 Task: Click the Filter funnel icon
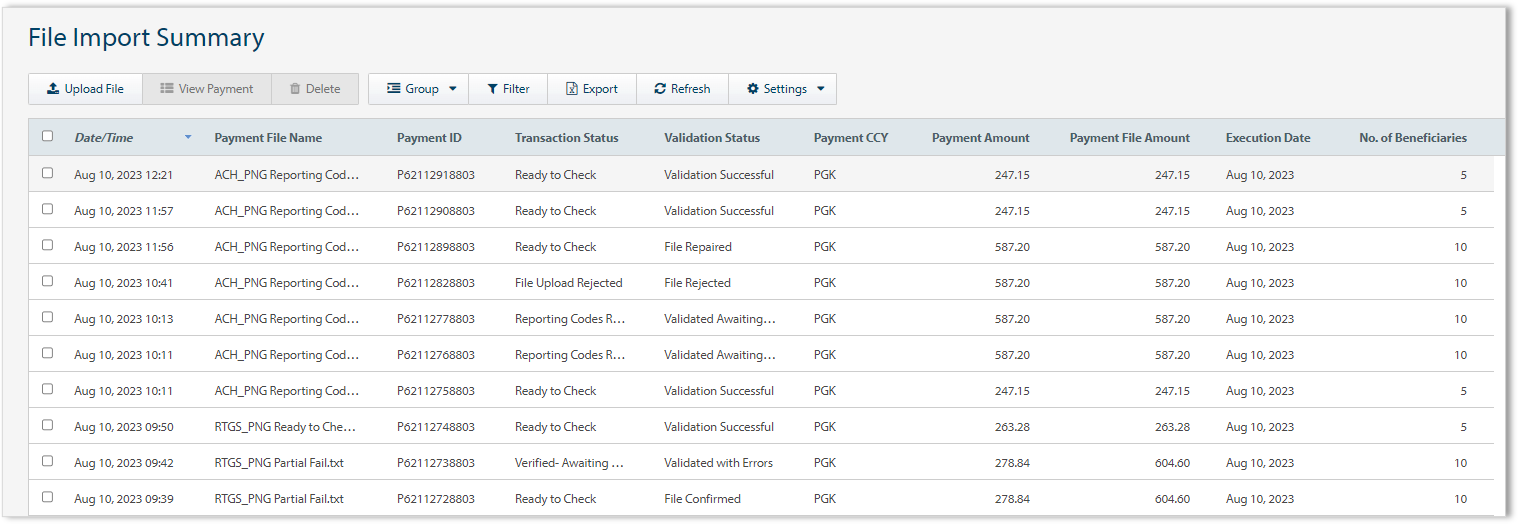pyautogui.click(x=492, y=89)
